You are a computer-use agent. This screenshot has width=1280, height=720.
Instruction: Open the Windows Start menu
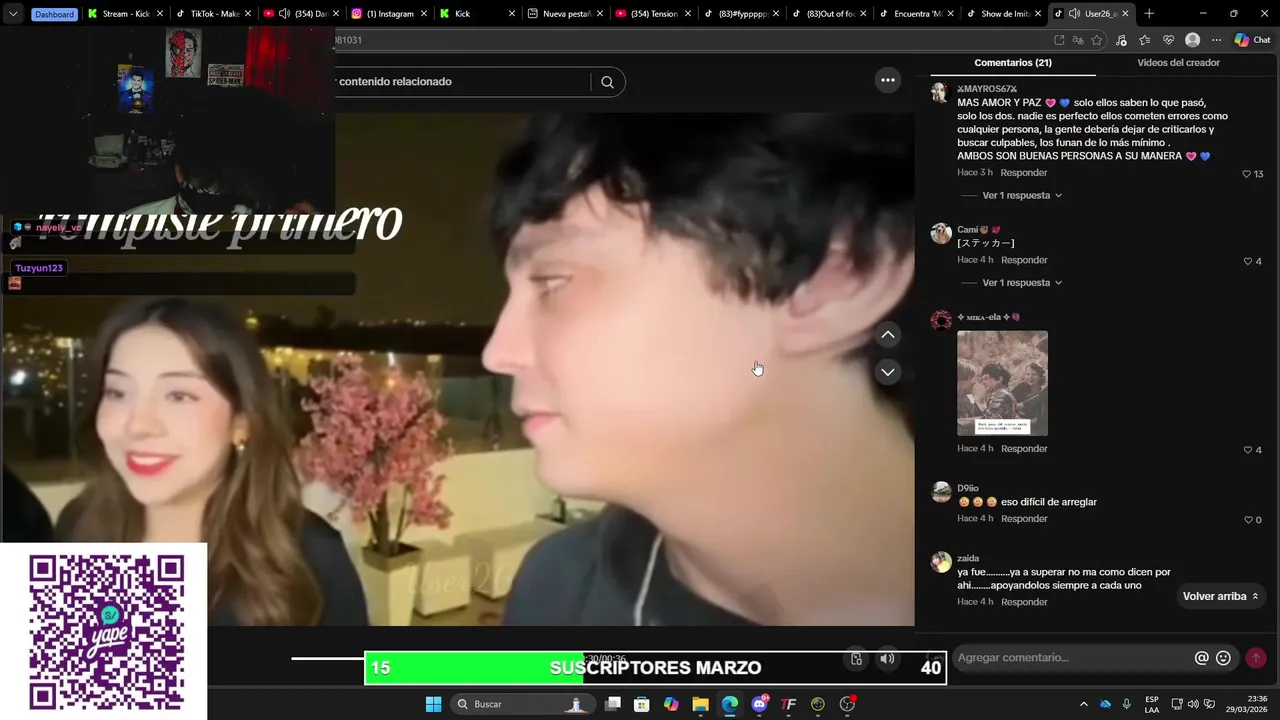click(433, 704)
